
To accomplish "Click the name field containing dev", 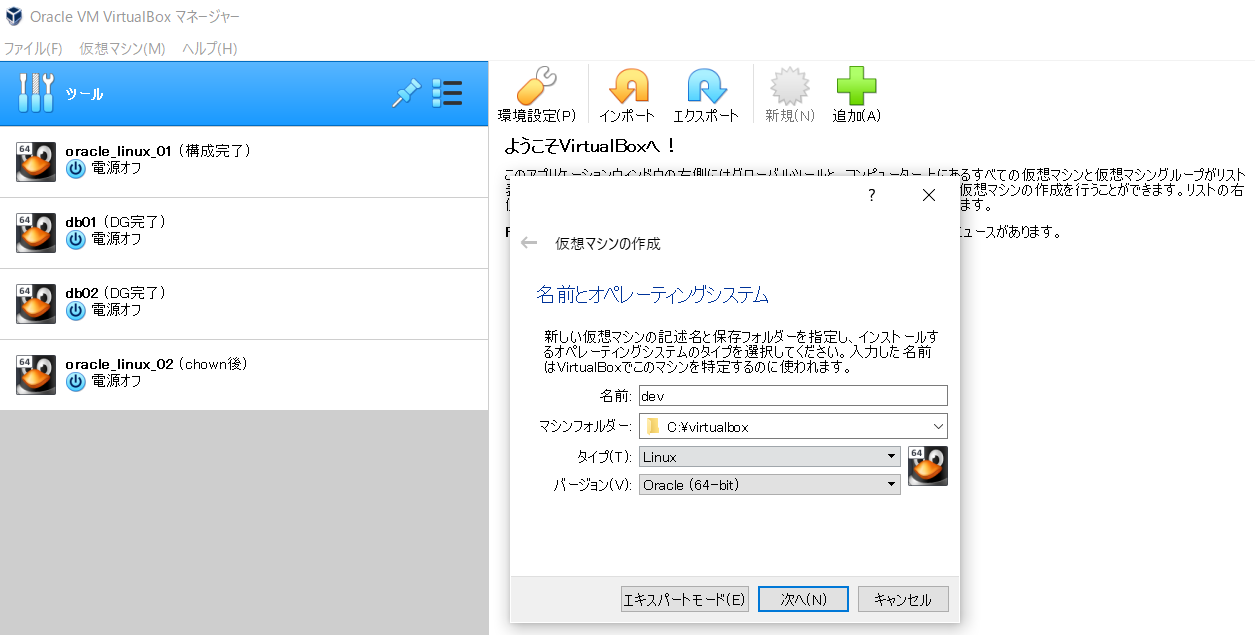I will click(x=793, y=396).
